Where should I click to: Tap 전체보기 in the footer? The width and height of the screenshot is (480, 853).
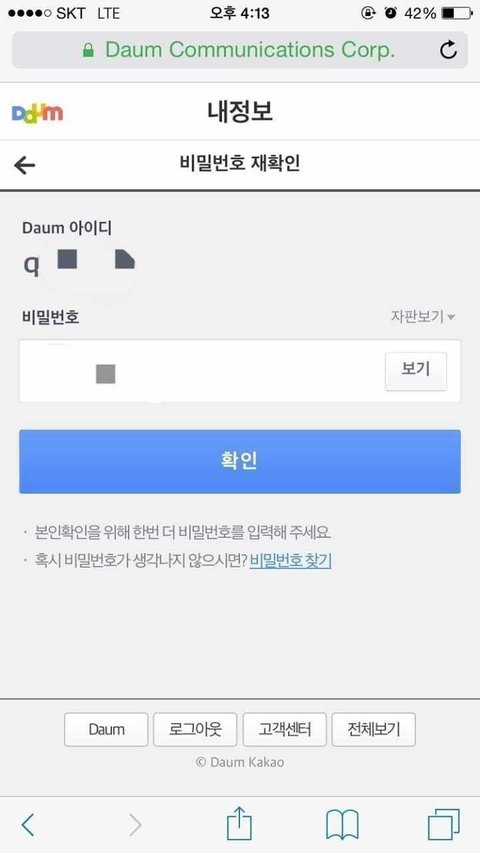point(374,730)
